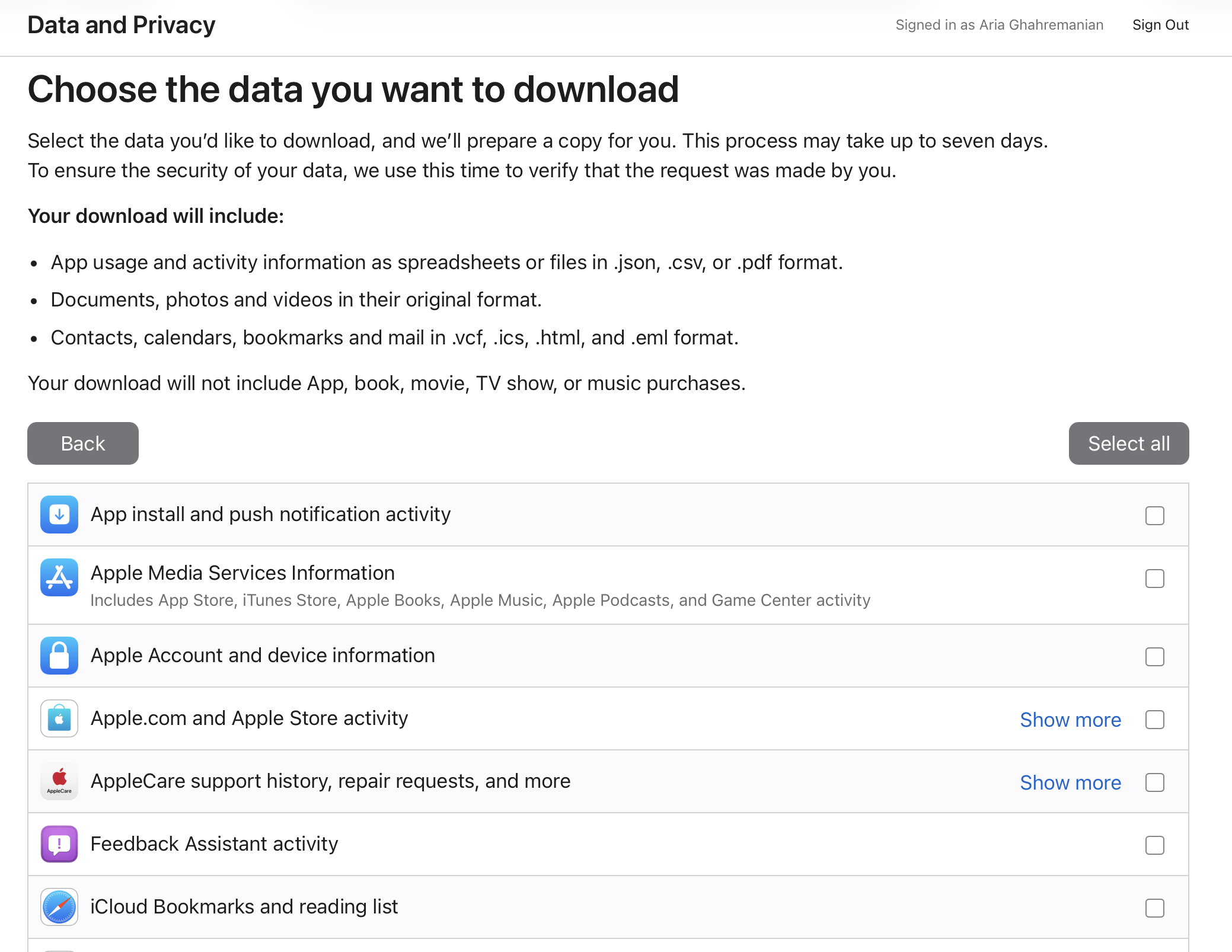
Task: Enable the Apple.com and Apple Store activity checkbox
Action: pos(1154,720)
